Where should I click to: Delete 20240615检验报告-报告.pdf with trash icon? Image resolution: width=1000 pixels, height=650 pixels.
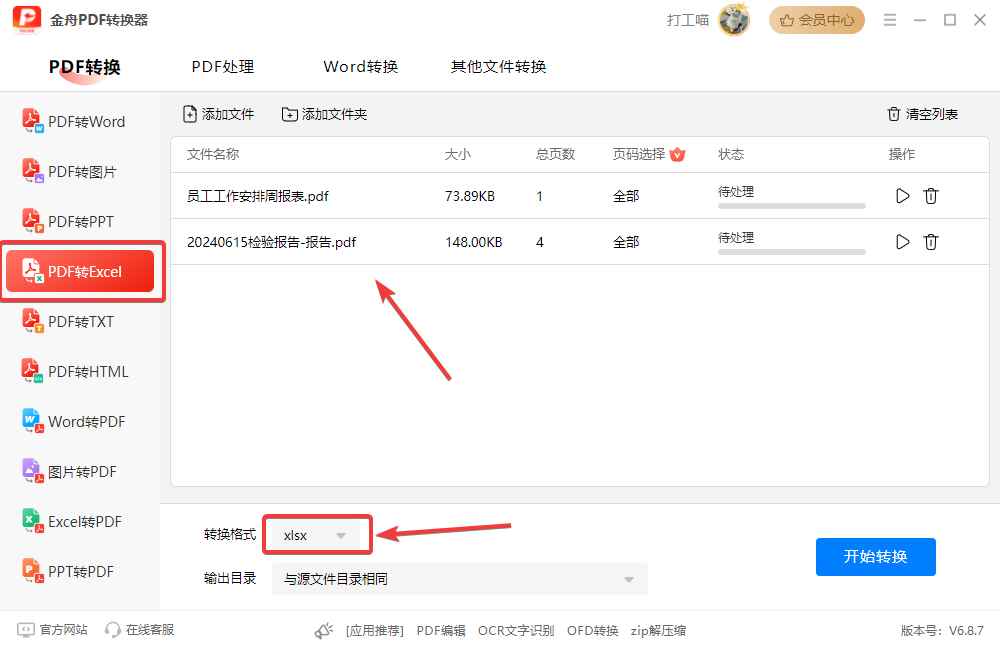point(931,242)
